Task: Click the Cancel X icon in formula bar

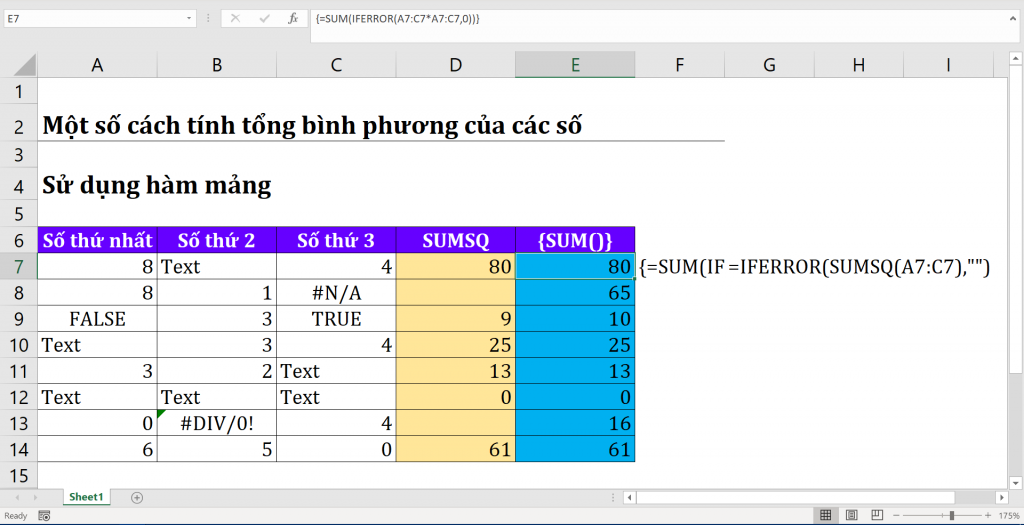Action: point(235,18)
